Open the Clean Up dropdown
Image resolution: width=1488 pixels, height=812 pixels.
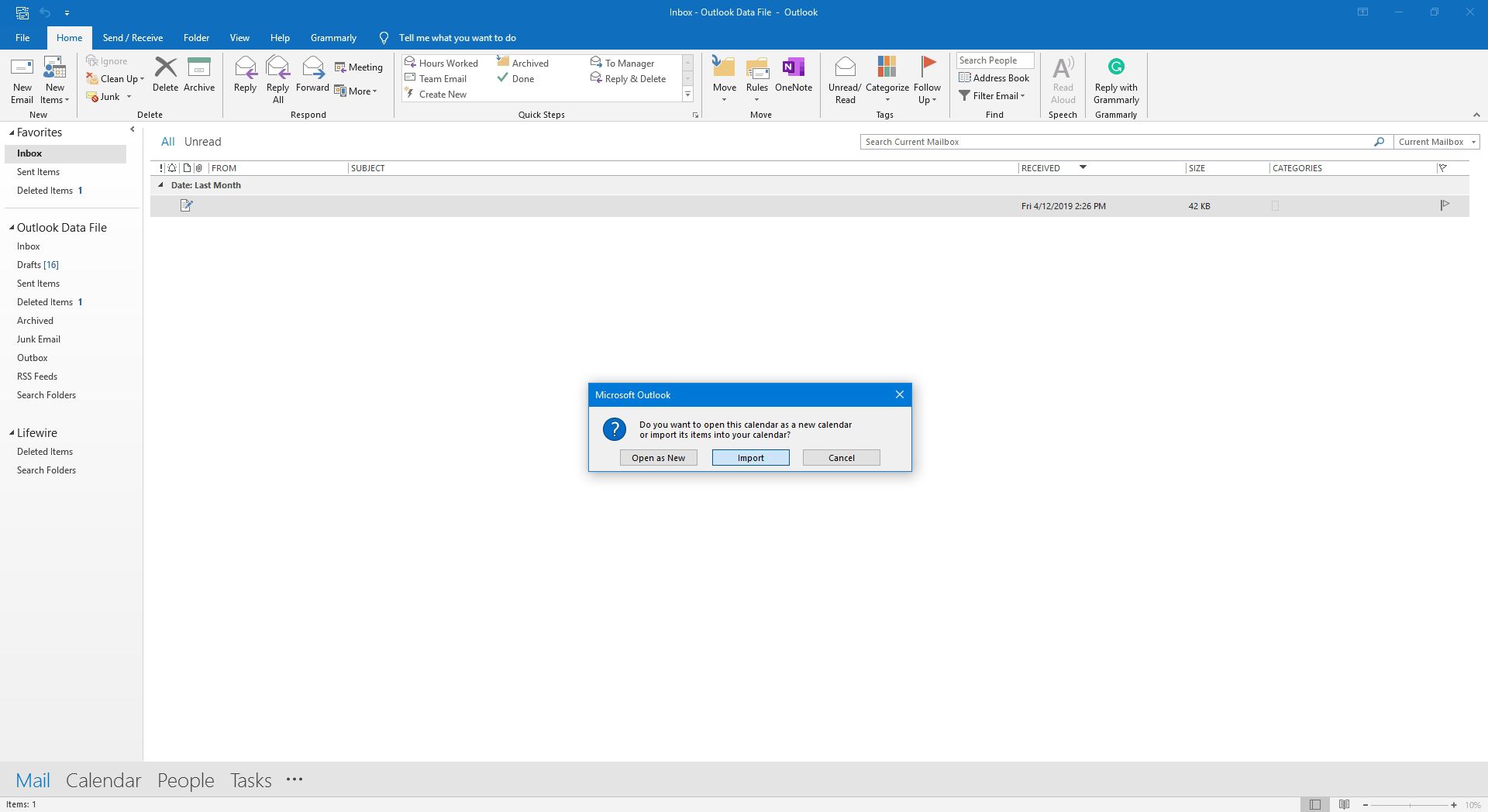click(115, 78)
